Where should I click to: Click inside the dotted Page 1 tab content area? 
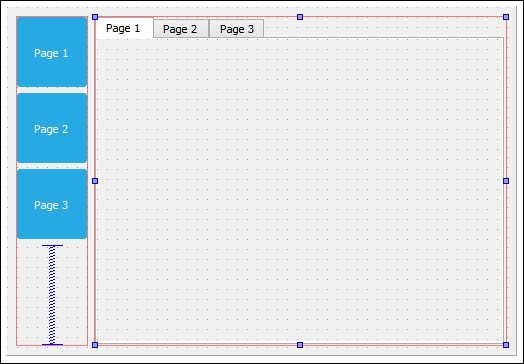tap(300, 190)
